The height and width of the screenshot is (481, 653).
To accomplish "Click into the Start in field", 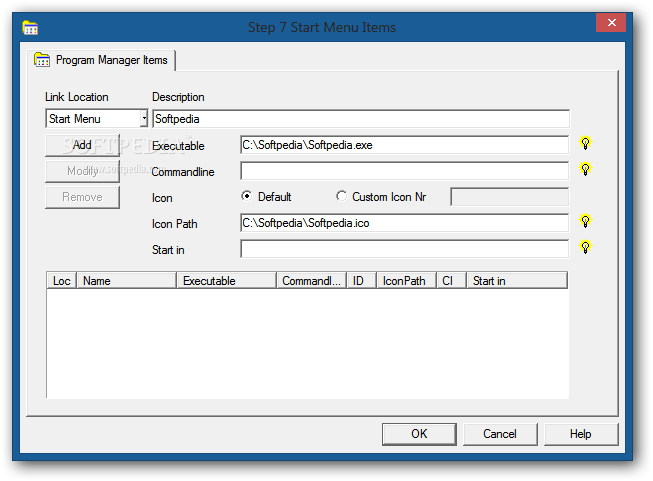I will 404,249.
